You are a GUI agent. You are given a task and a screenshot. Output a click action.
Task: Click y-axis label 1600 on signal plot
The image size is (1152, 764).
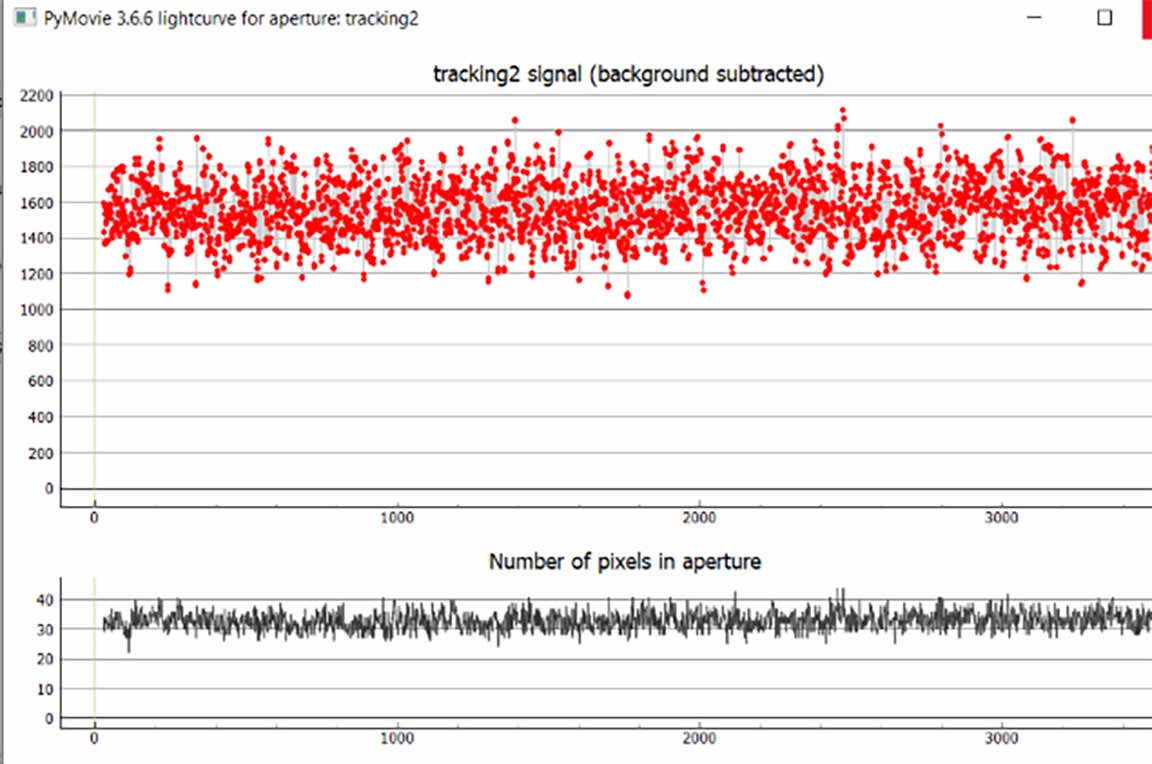pyautogui.click(x=37, y=203)
